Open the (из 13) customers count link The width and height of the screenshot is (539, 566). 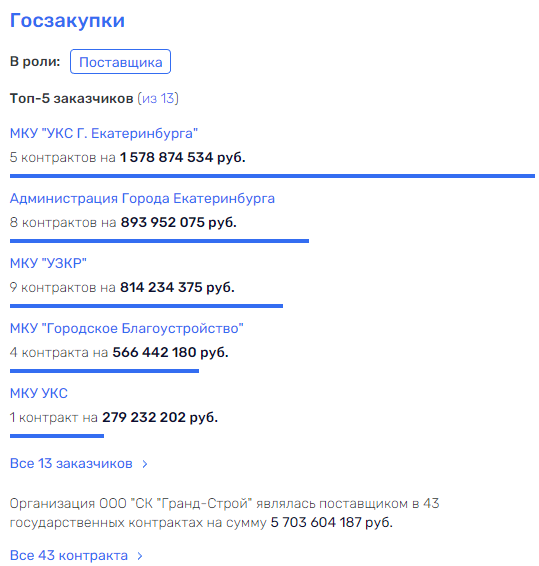[158, 98]
